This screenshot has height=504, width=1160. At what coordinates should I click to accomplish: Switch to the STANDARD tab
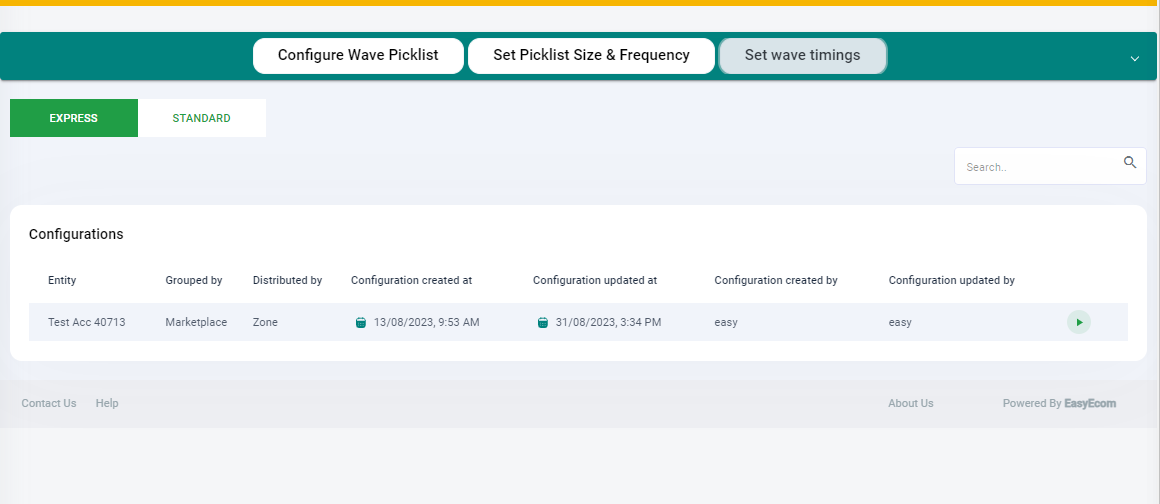coord(201,118)
